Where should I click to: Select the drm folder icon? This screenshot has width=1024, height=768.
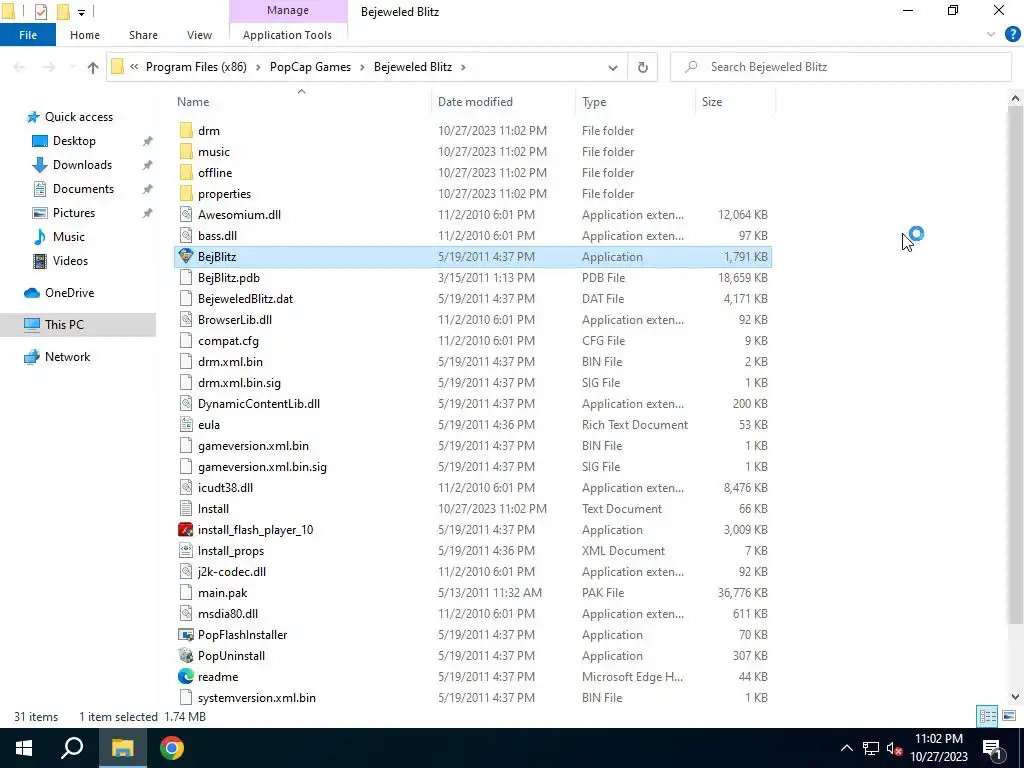coord(186,131)
